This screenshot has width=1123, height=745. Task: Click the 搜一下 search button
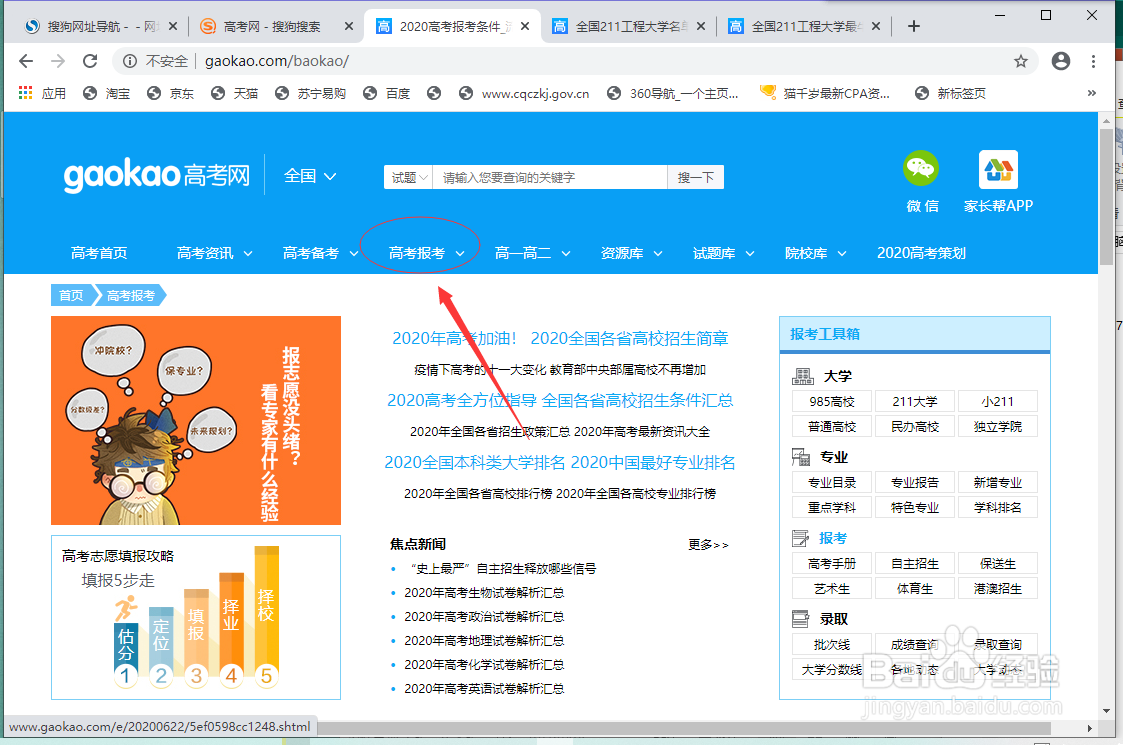click(x=695, y=176)
